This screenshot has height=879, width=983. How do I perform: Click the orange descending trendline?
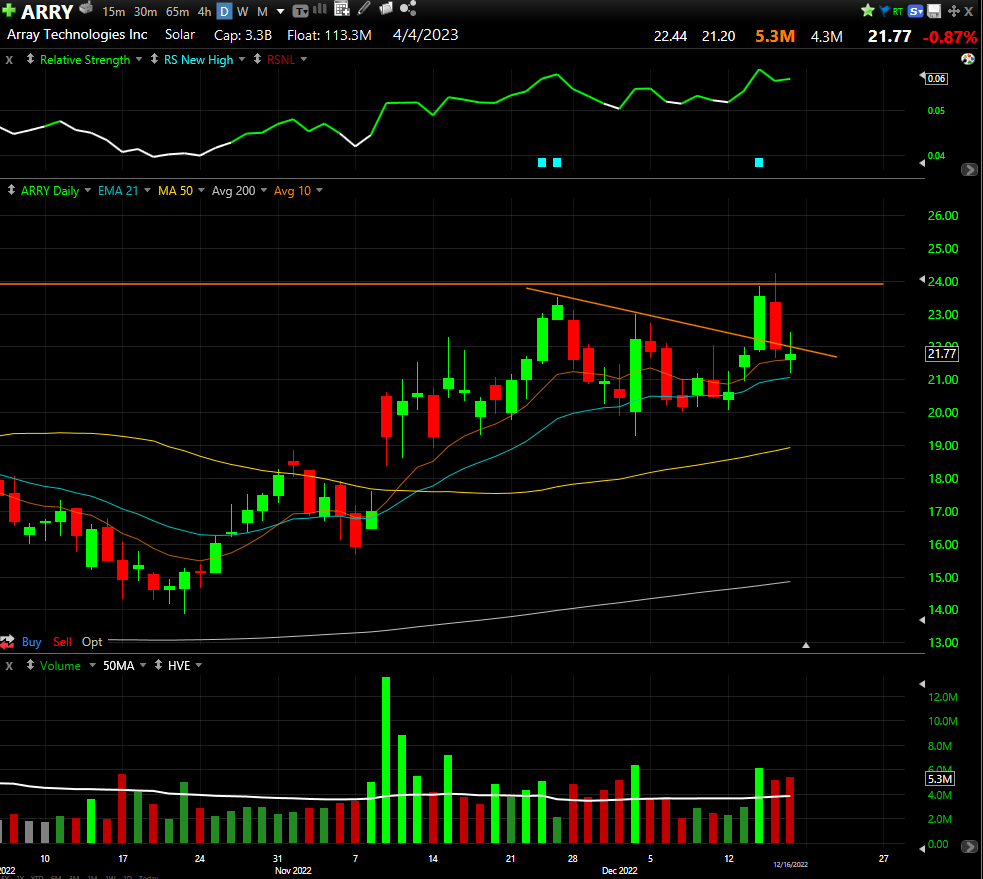point(681,322)
